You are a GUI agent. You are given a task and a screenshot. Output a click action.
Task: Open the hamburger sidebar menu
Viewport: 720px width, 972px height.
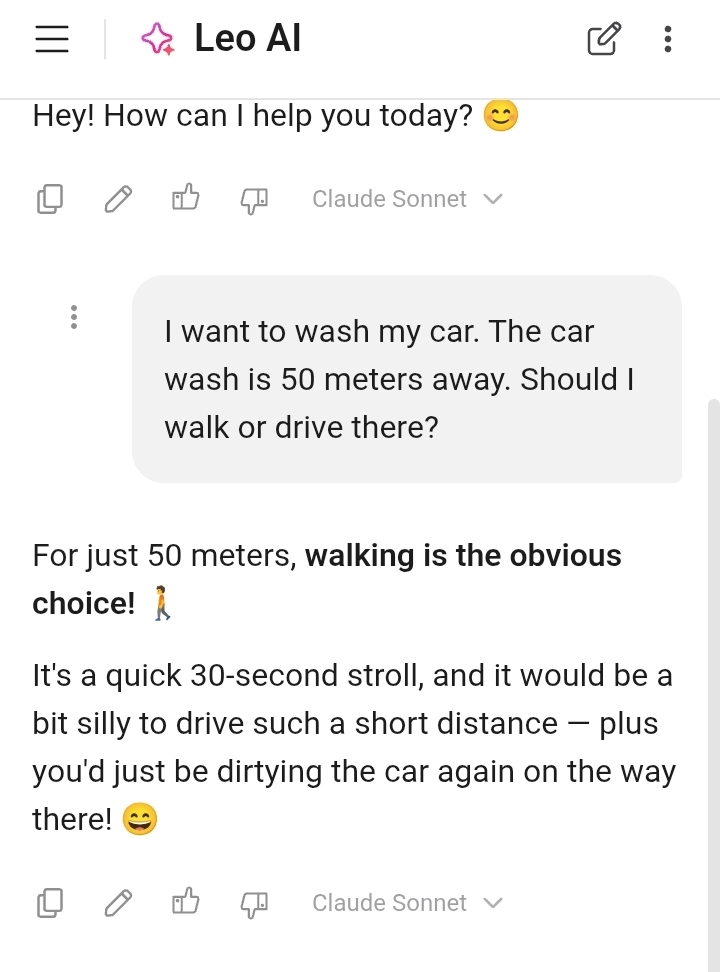[x=51, y=39]
